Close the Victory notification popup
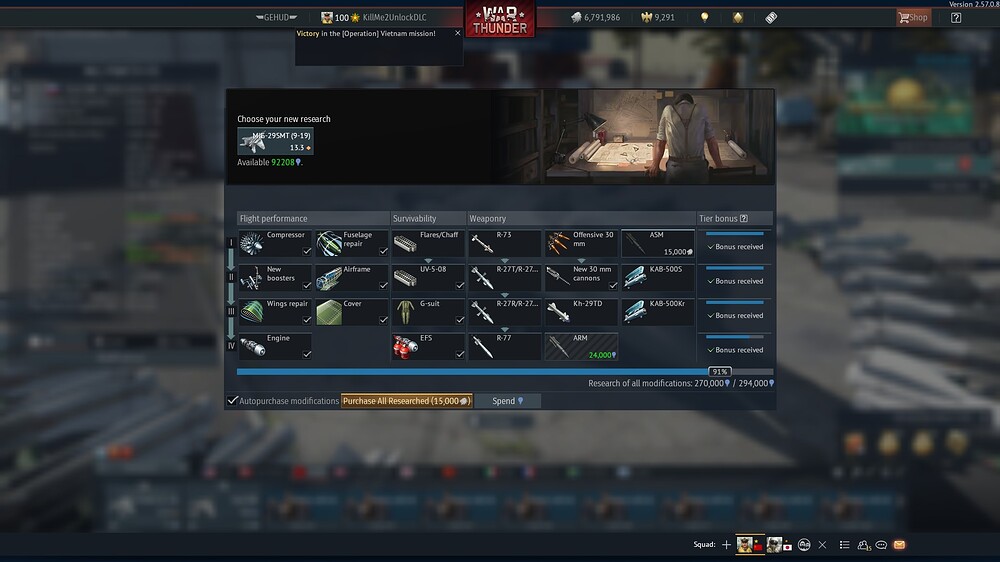The height and width of the screenshot is (562, 1000). [x=457, y=33]
